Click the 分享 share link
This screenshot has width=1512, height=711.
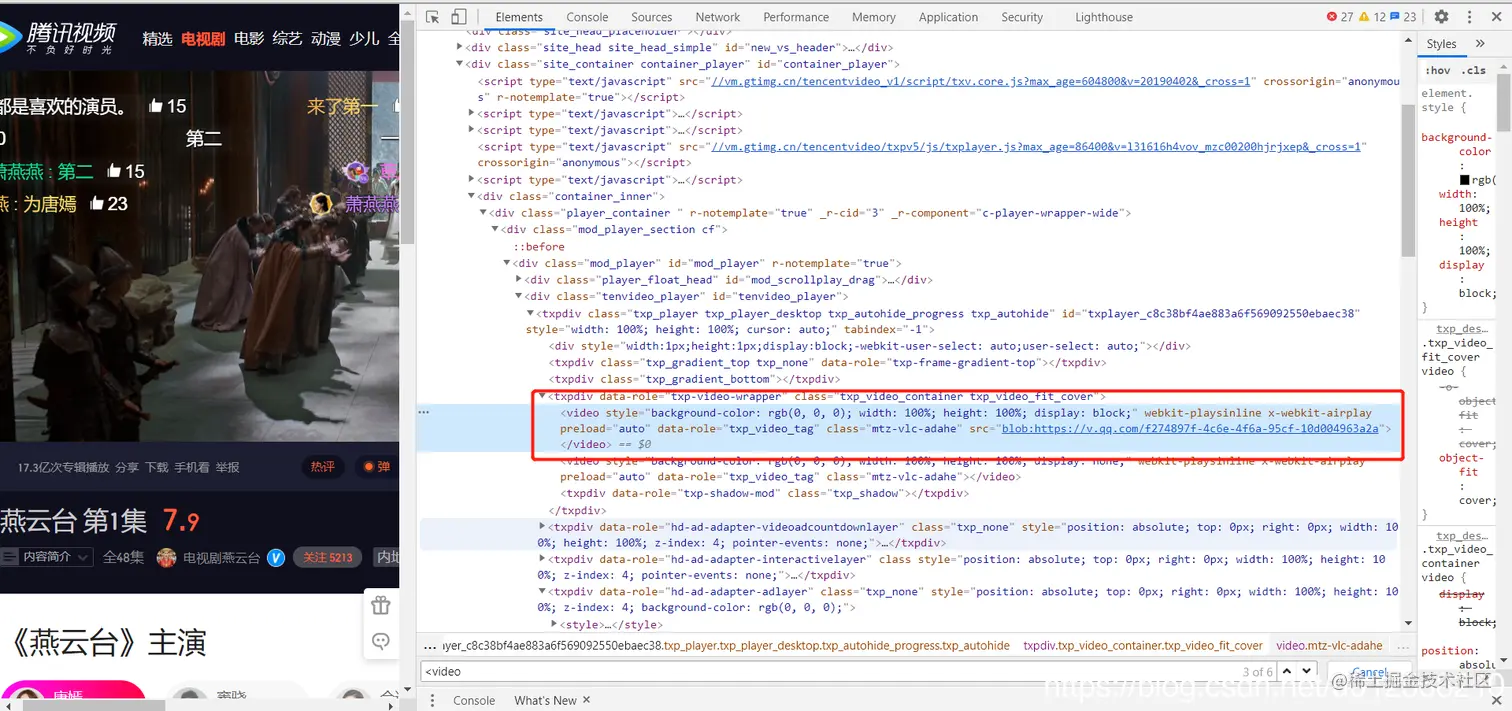127,467
